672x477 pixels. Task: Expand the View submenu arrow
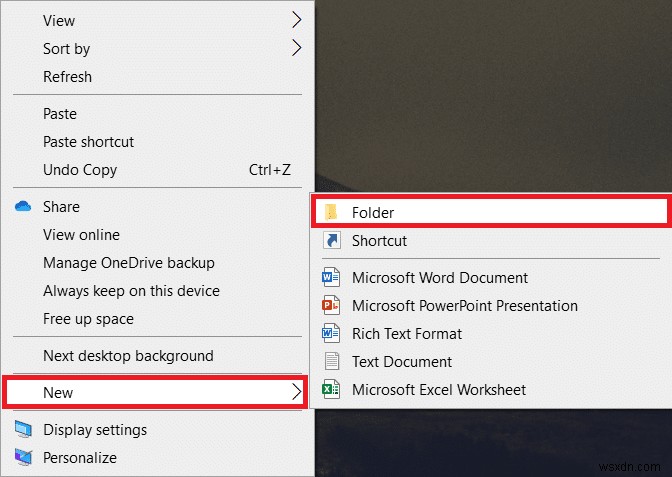click(x=296, y=20)
